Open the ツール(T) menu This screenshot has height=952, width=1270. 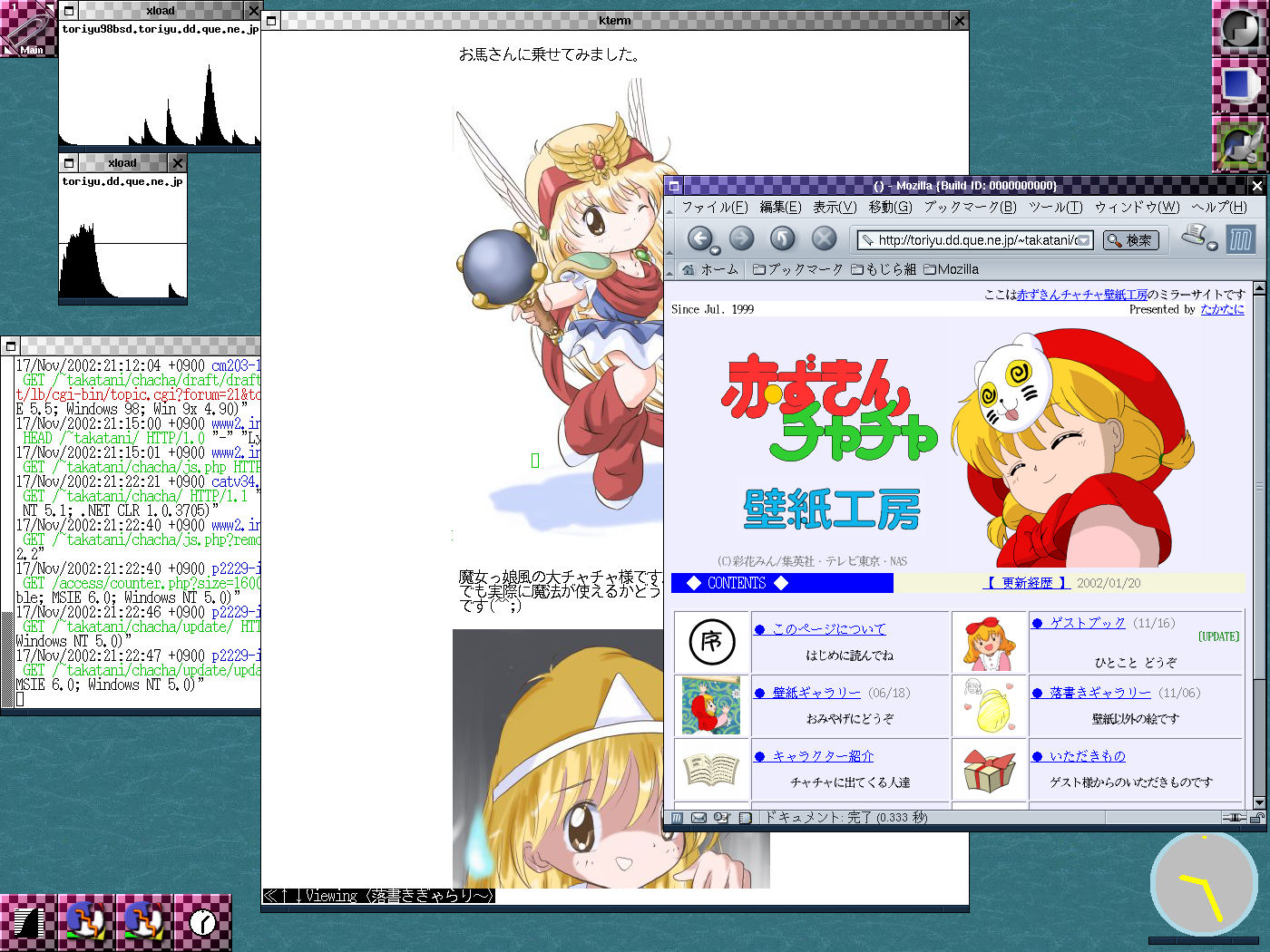click(x=1056, y=207)
